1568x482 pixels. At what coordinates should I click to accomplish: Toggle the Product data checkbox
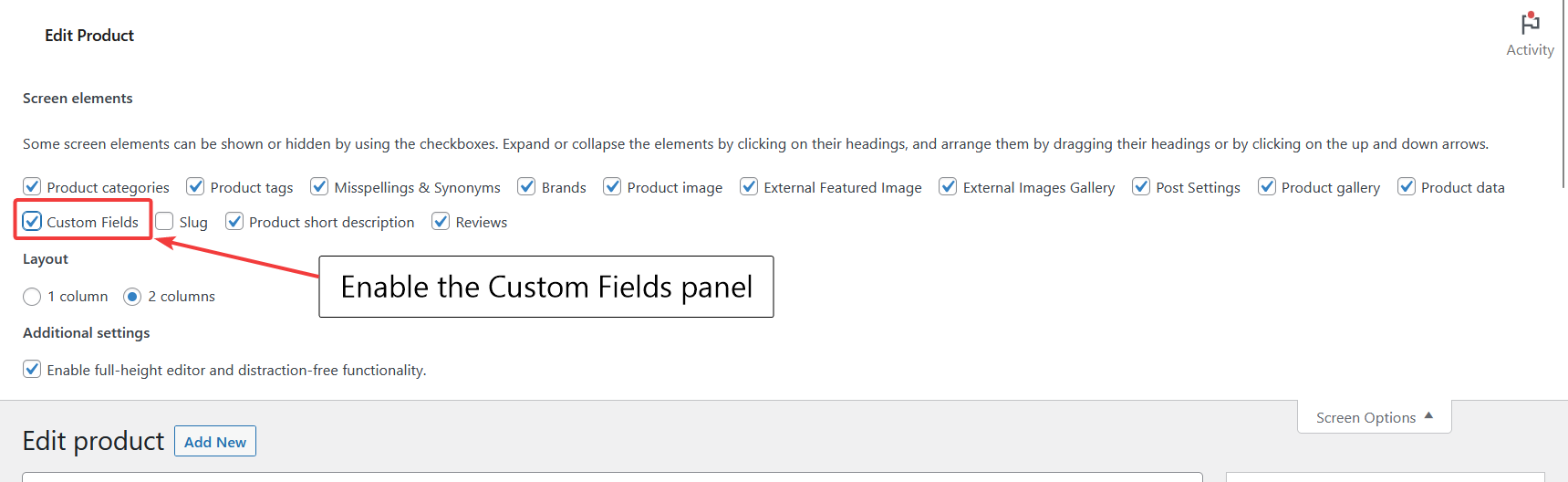point(1407,186)
